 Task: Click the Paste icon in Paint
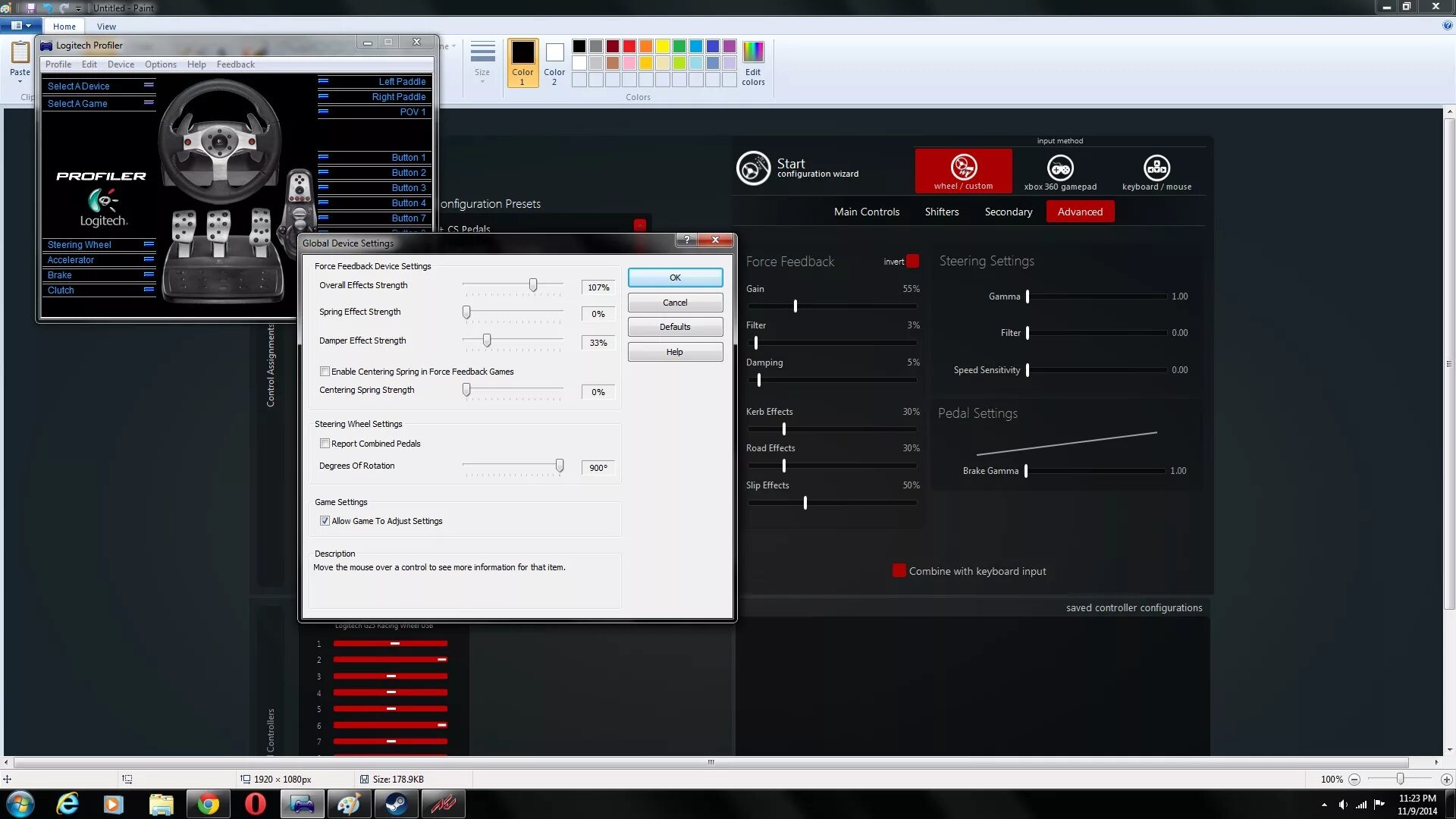pos(20,53)
